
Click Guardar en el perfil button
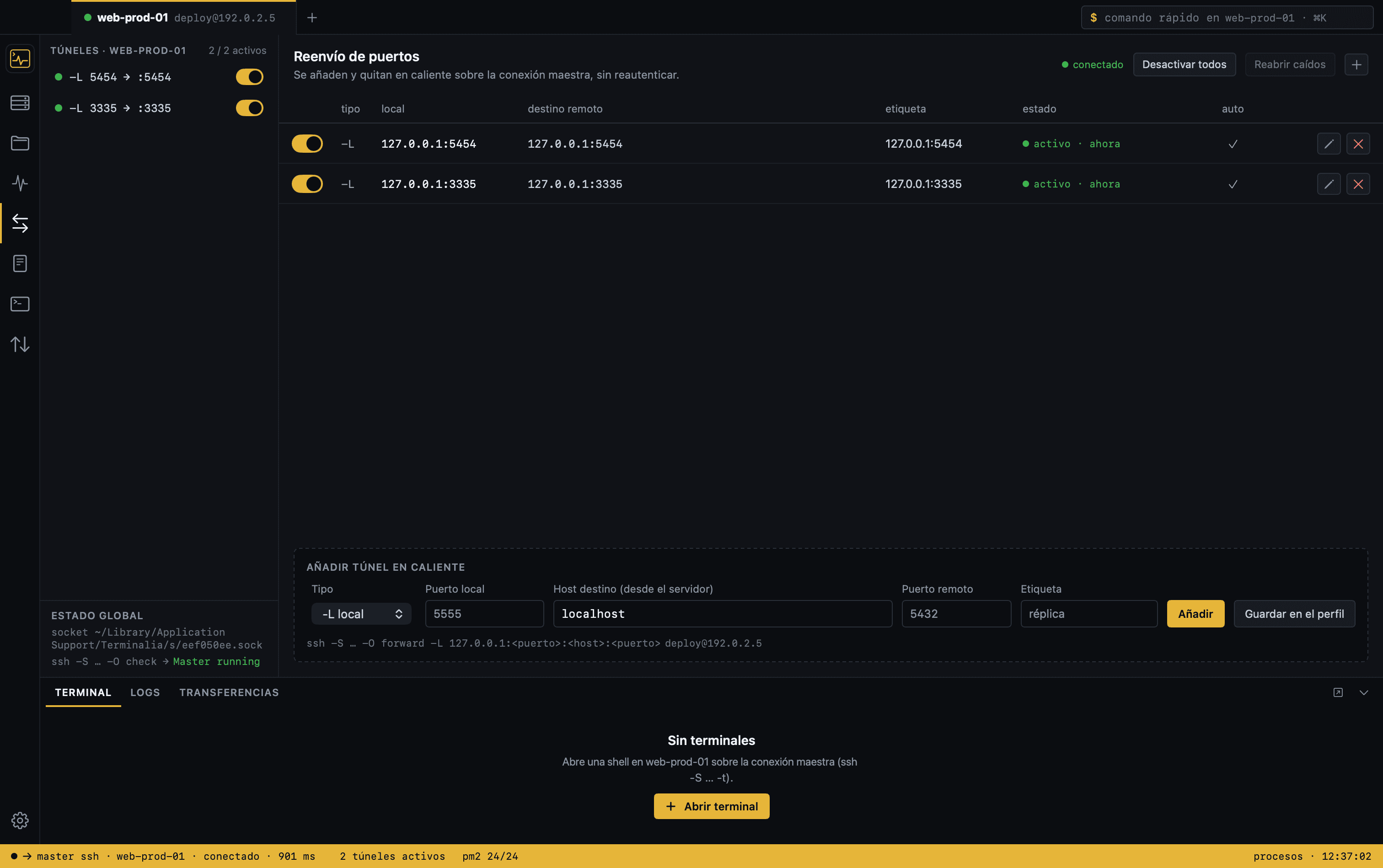tap(1295, 614)
